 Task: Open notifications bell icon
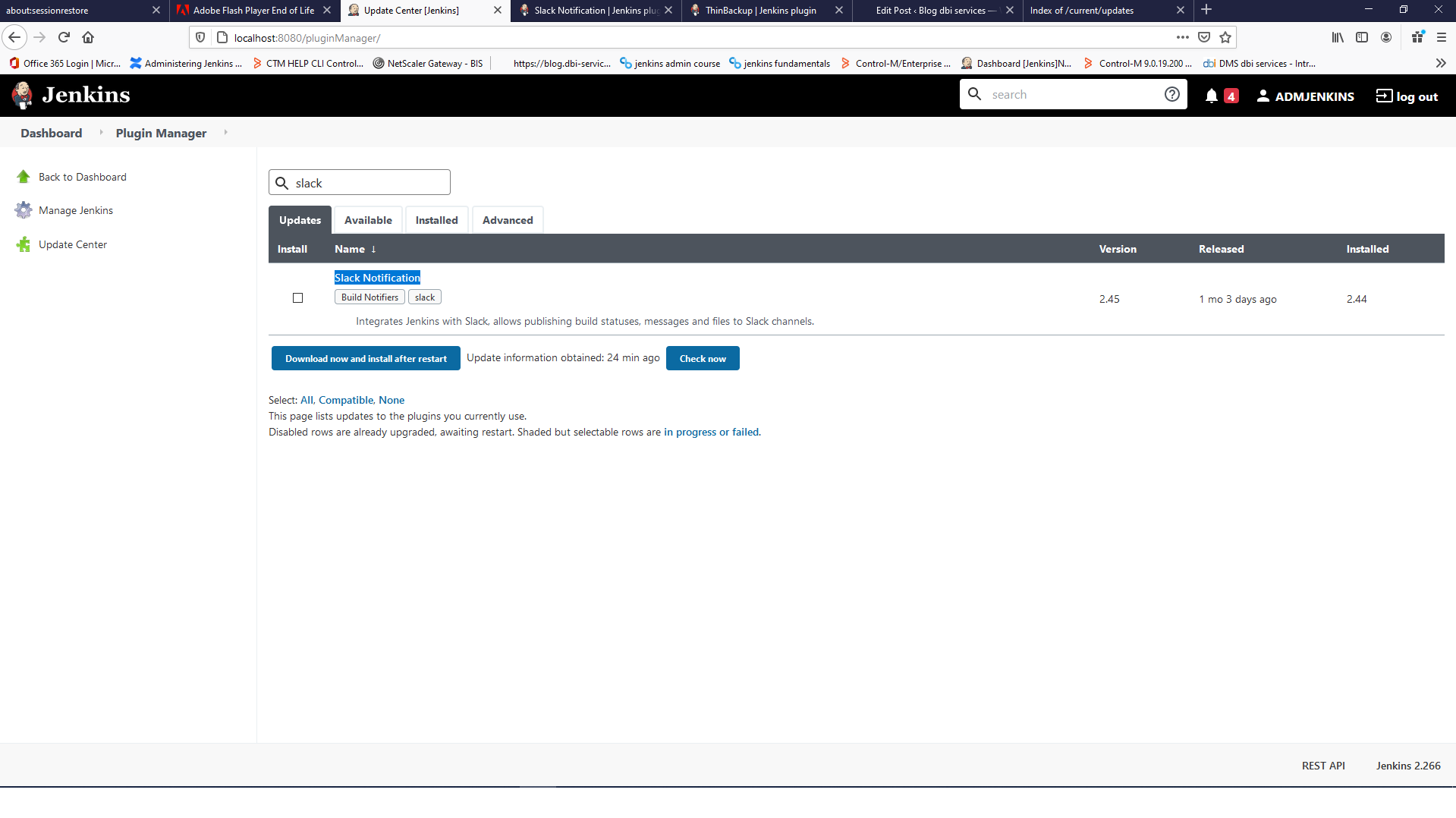[1212, 96]
